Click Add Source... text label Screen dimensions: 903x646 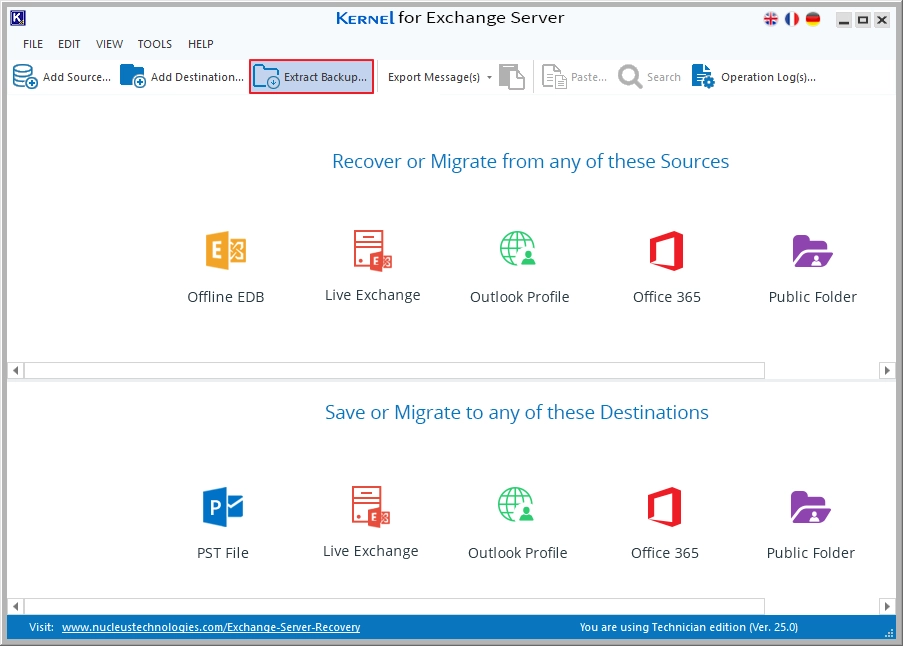(x=77, y=77)
